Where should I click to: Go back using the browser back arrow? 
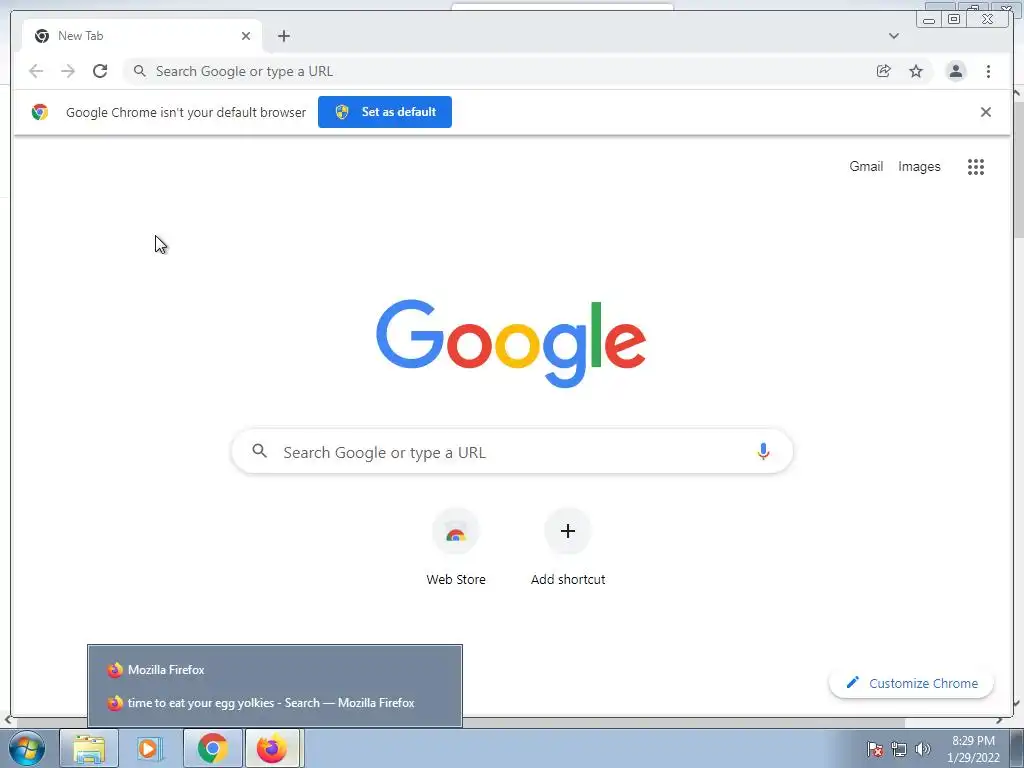[x=36, y=71]
